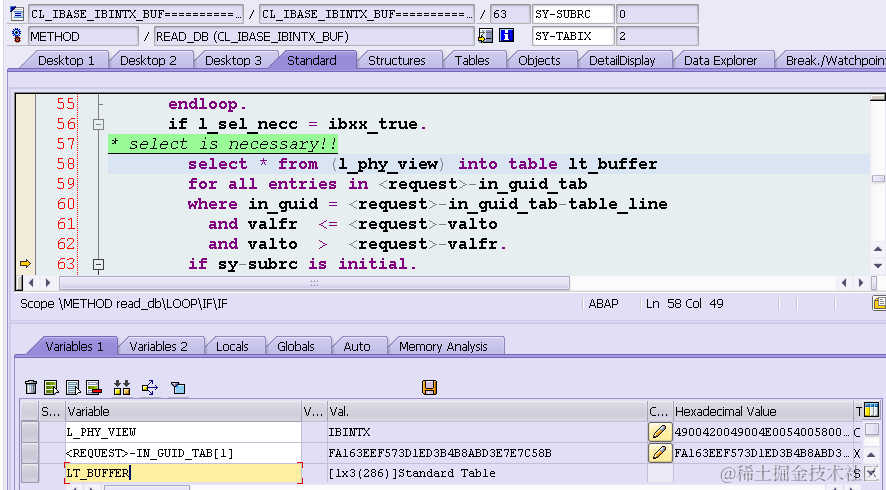The width and height of the screenshot is (886, 490).
Task: Open the Objects tab
Action: click(x=539, y=60)
